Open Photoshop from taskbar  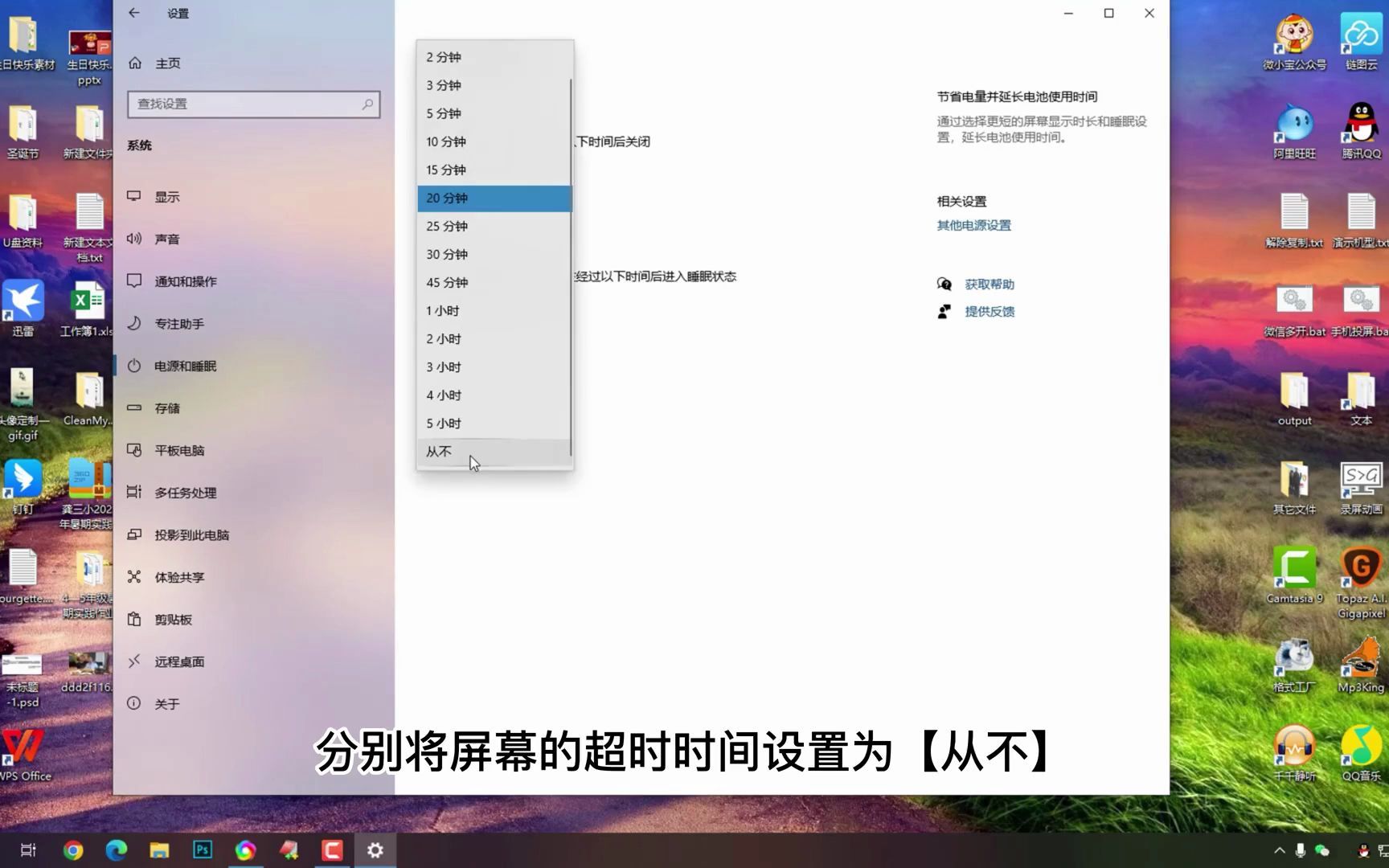click(x=203, y=850)
